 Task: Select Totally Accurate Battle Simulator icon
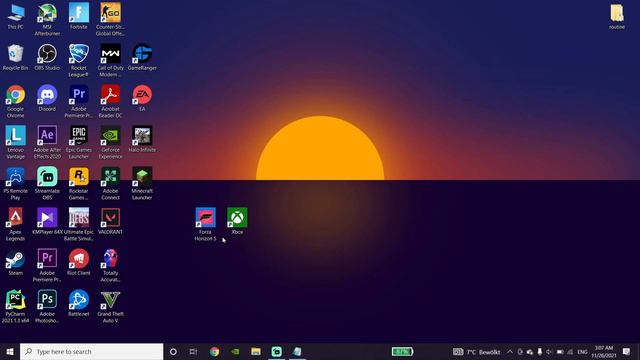point(110,266)
